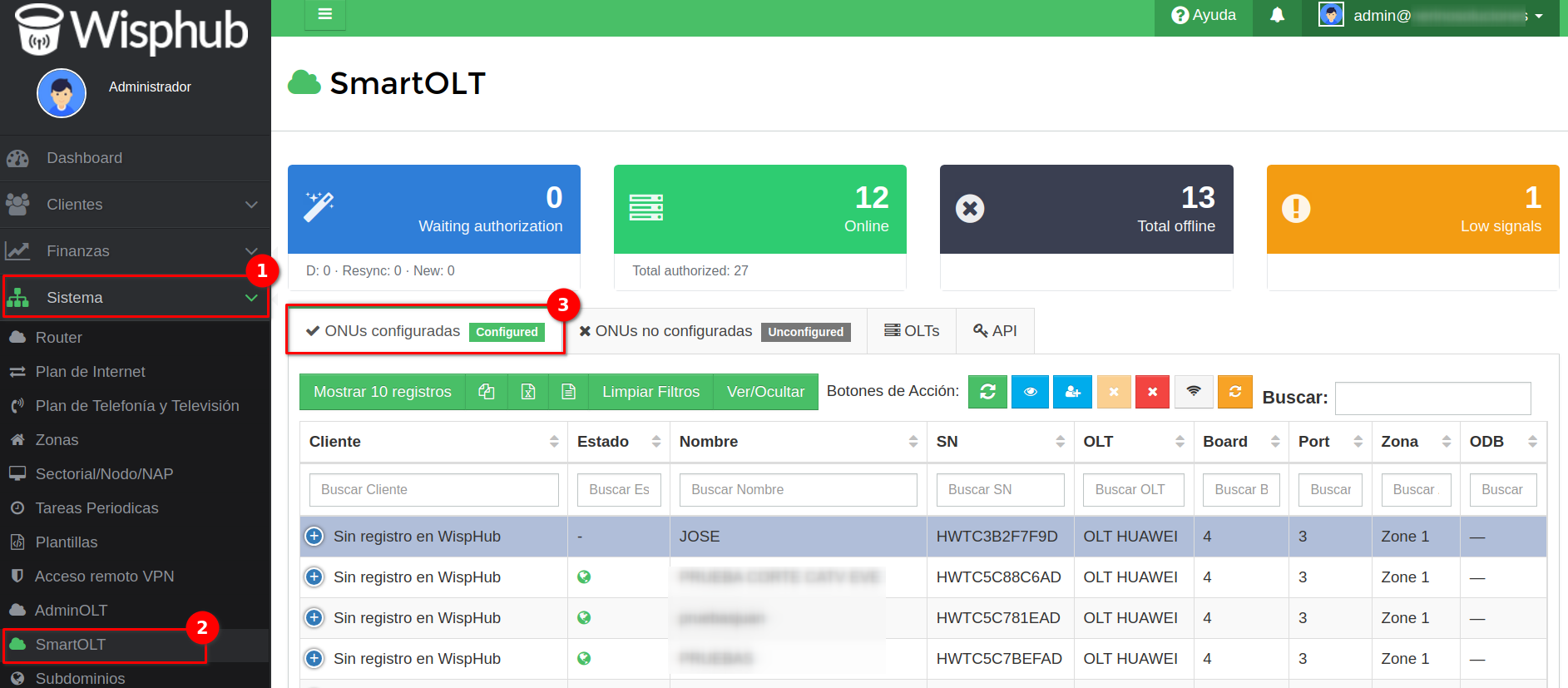The width and height of the screenshot is (1568, 688).
Task: Open SmartOLT in the sidebar
Action: click(136, 645)
